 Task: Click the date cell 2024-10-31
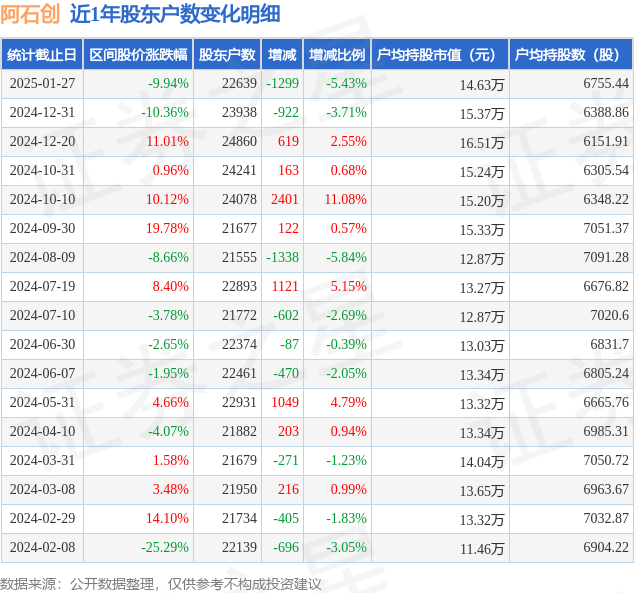pyautogui.click(x=42, y=170)
